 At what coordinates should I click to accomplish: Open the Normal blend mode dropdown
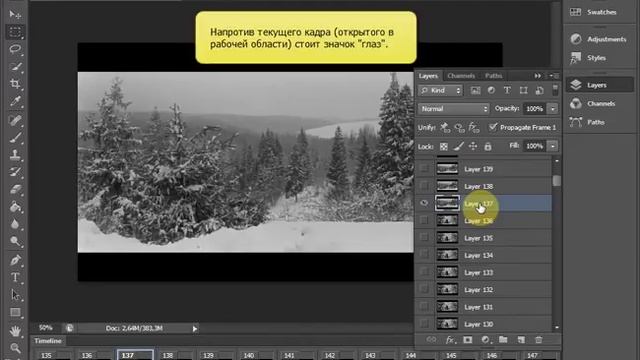pyautogui.click(x=453, y=109)
